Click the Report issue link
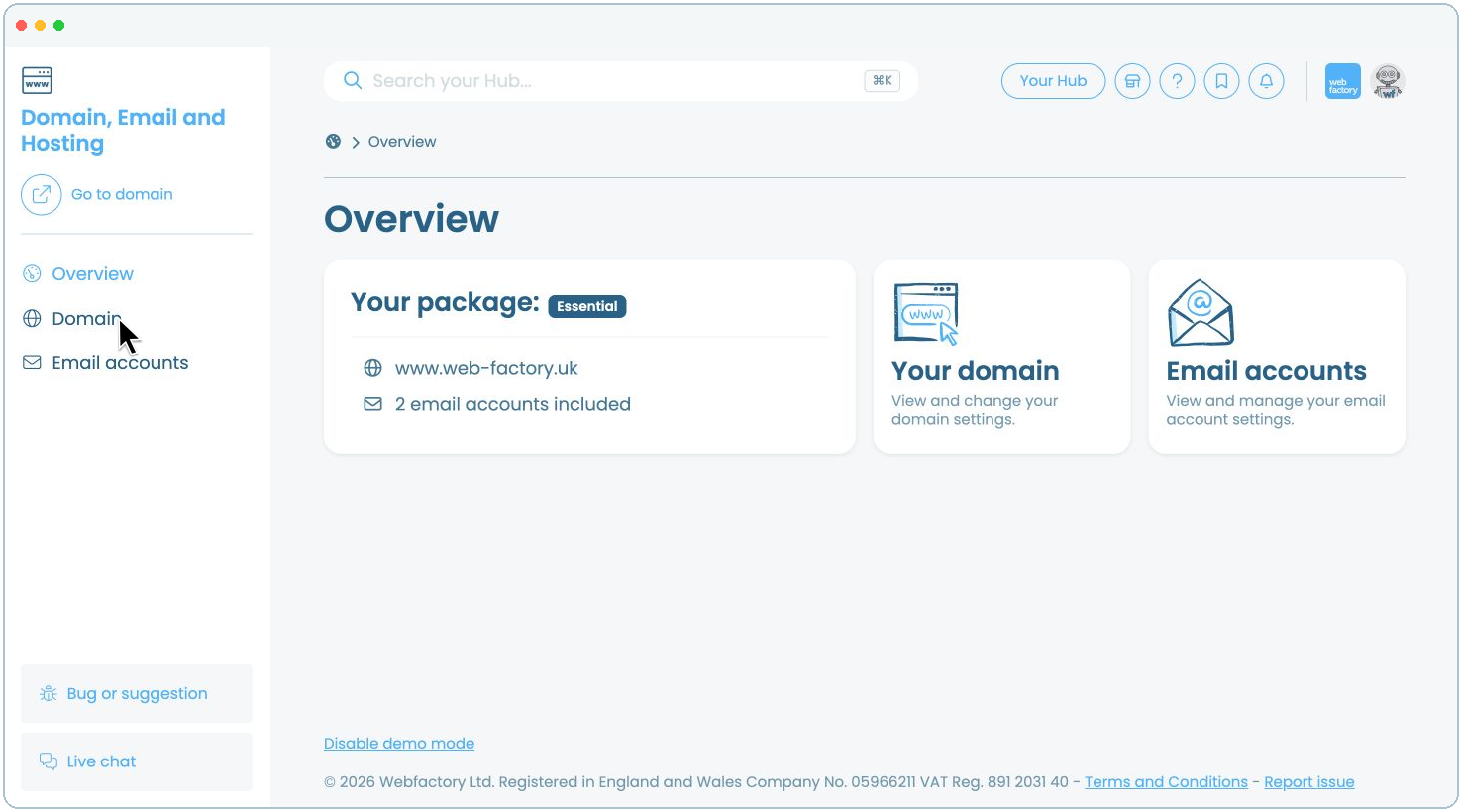Screen dimensions: 1462x812 tap(1309, 782)
